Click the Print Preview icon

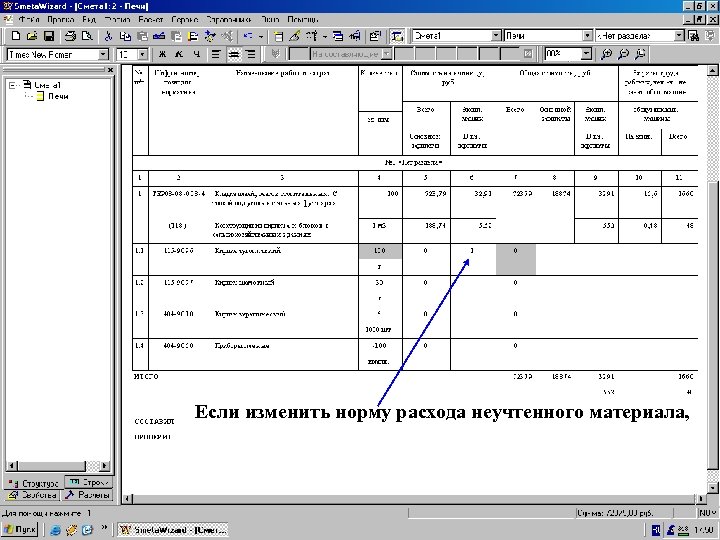click(87, 36)
